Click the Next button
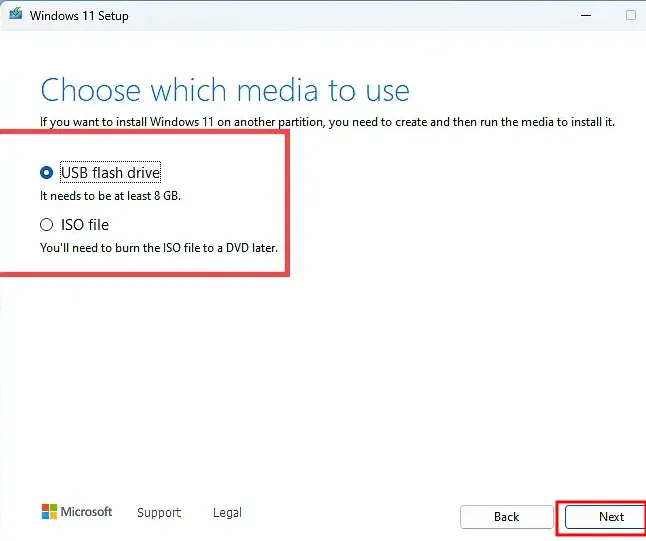 coord(605,517)
